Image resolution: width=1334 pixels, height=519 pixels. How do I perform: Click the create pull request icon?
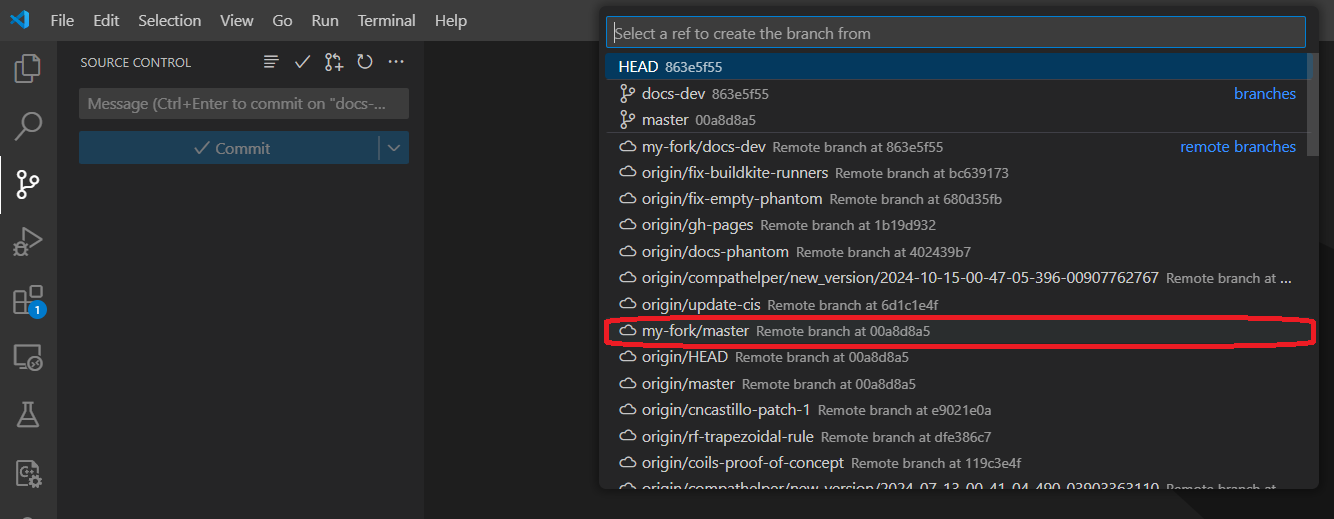pos(333,62)
